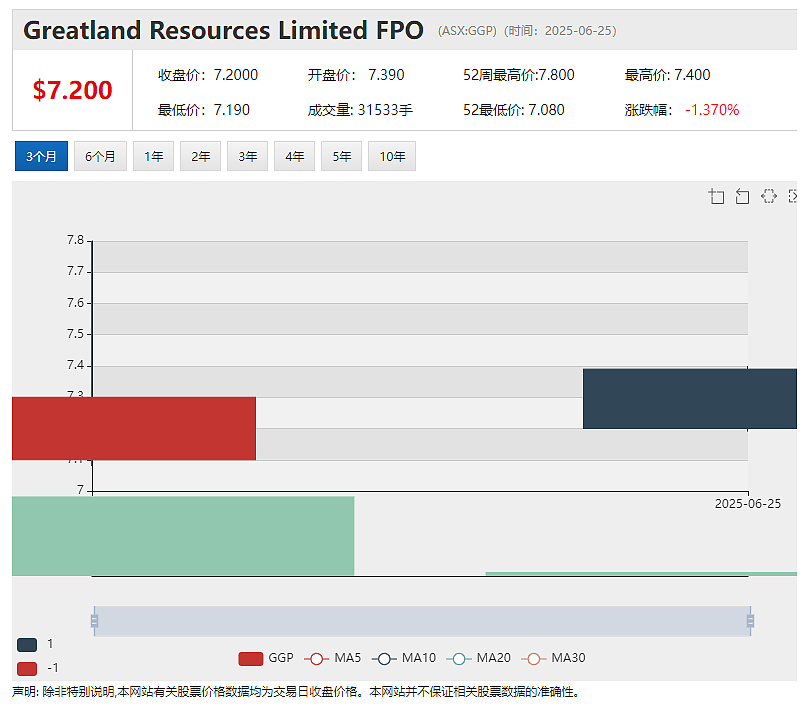Click the 最高价: 7.400 value
811x710 pixels.
(x=667, y=75)
